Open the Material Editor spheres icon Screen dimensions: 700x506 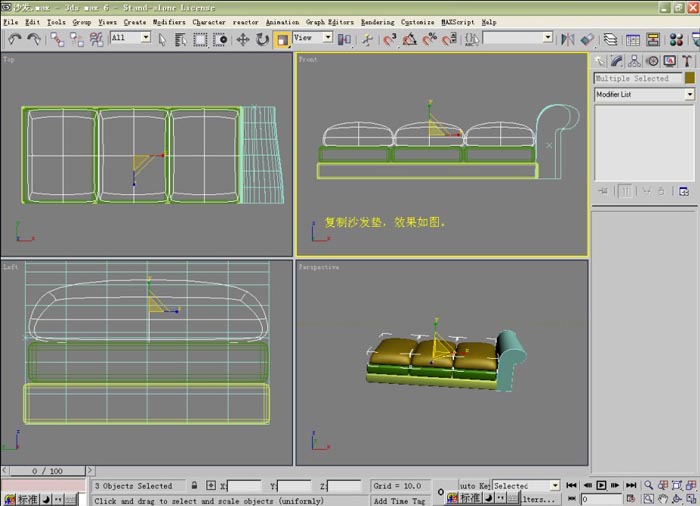tap(676, 40)
